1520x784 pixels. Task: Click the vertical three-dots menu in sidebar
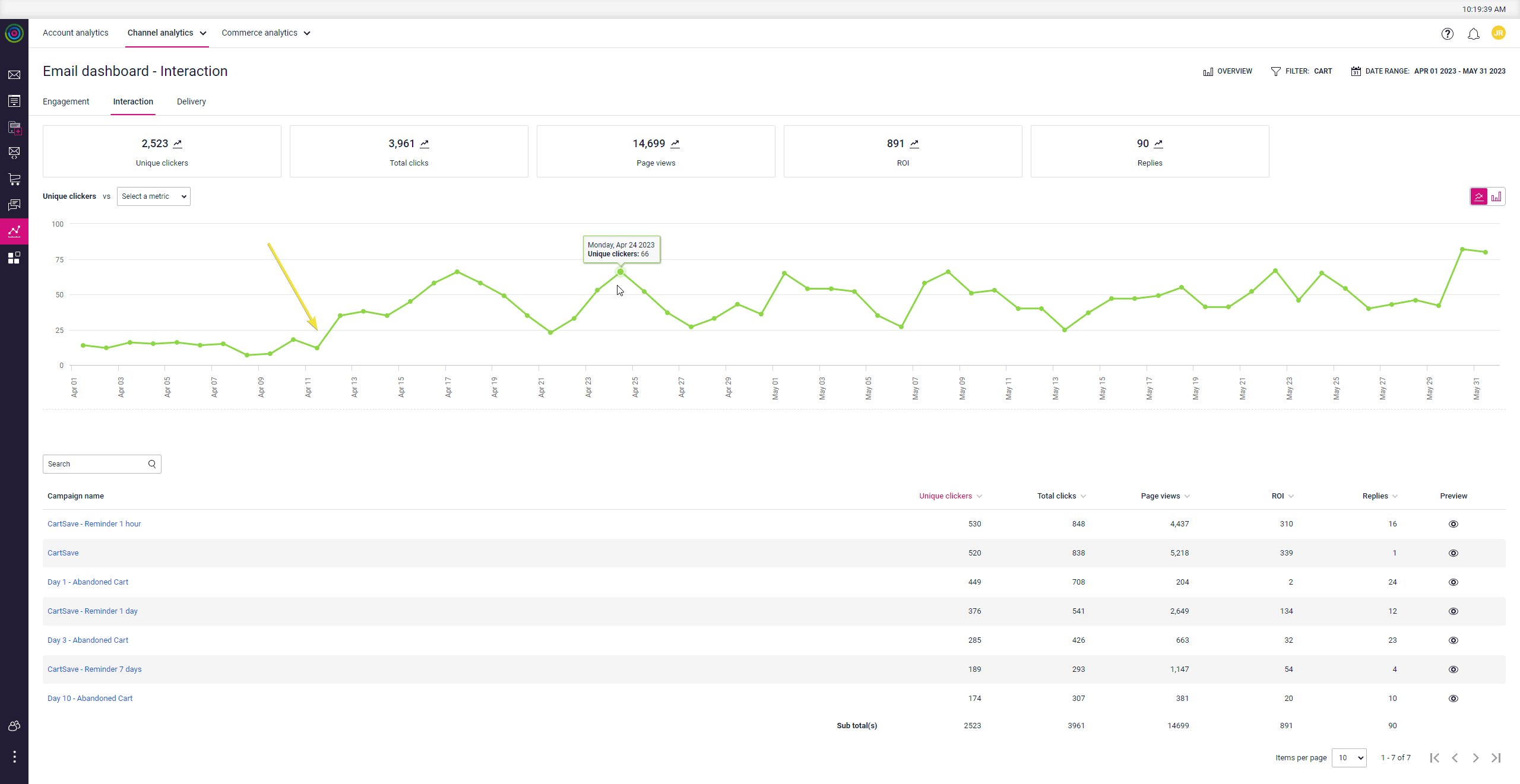14,756
